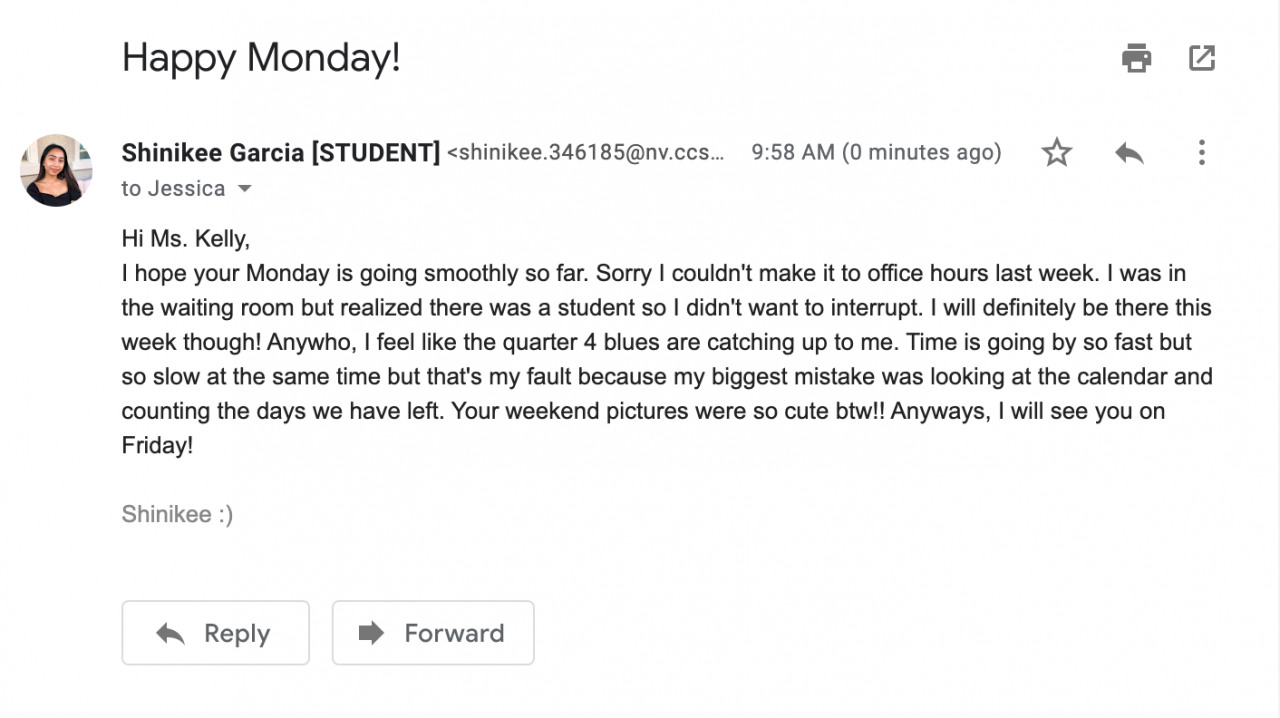
Task: Click the reply arrow icon beside the star
Action: pos(1129,153)
